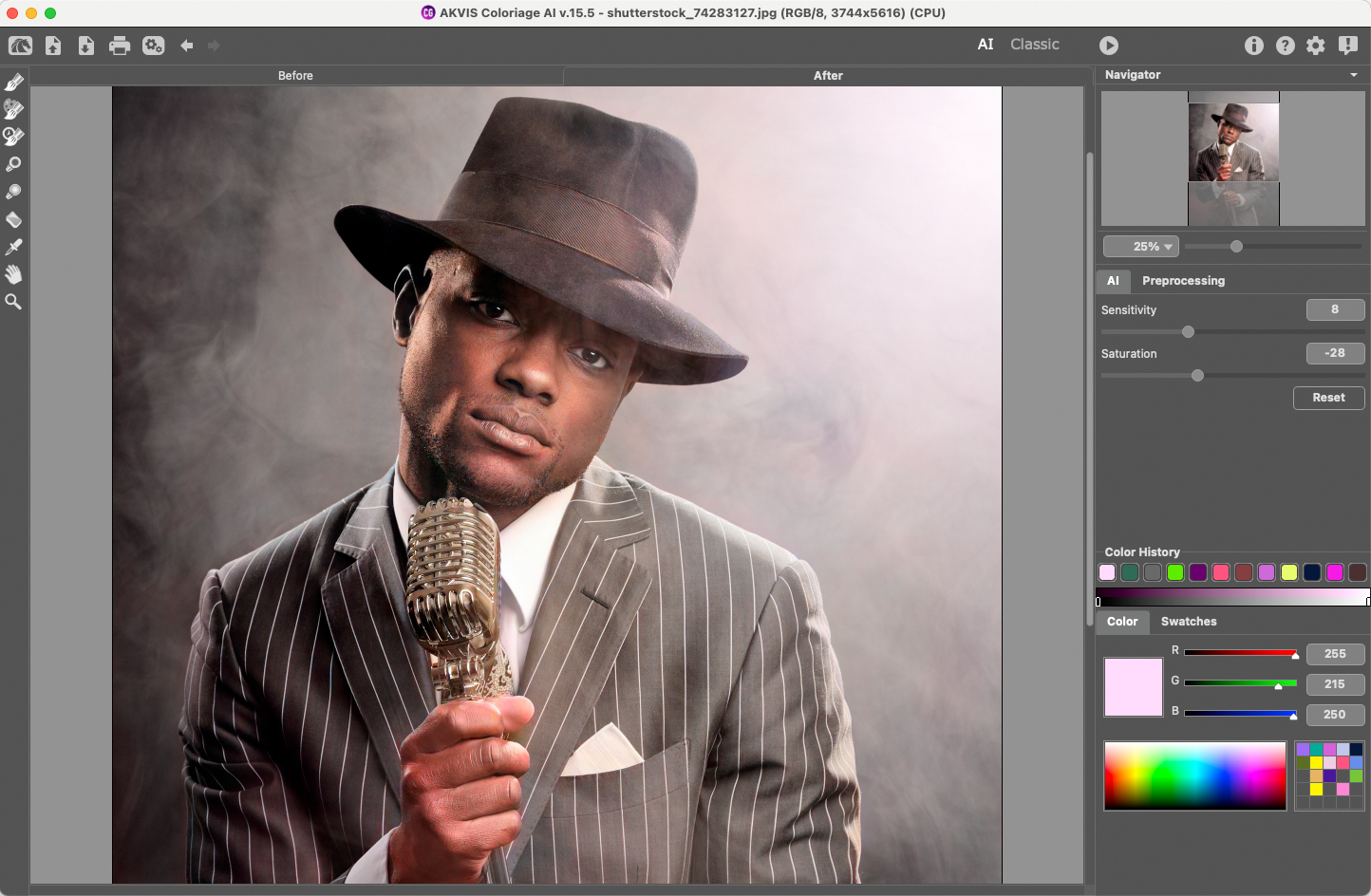The width and height of the screenshot is (1371, 896).
Task: Open the batch processing gears icon
Action: tap(153, 46)
